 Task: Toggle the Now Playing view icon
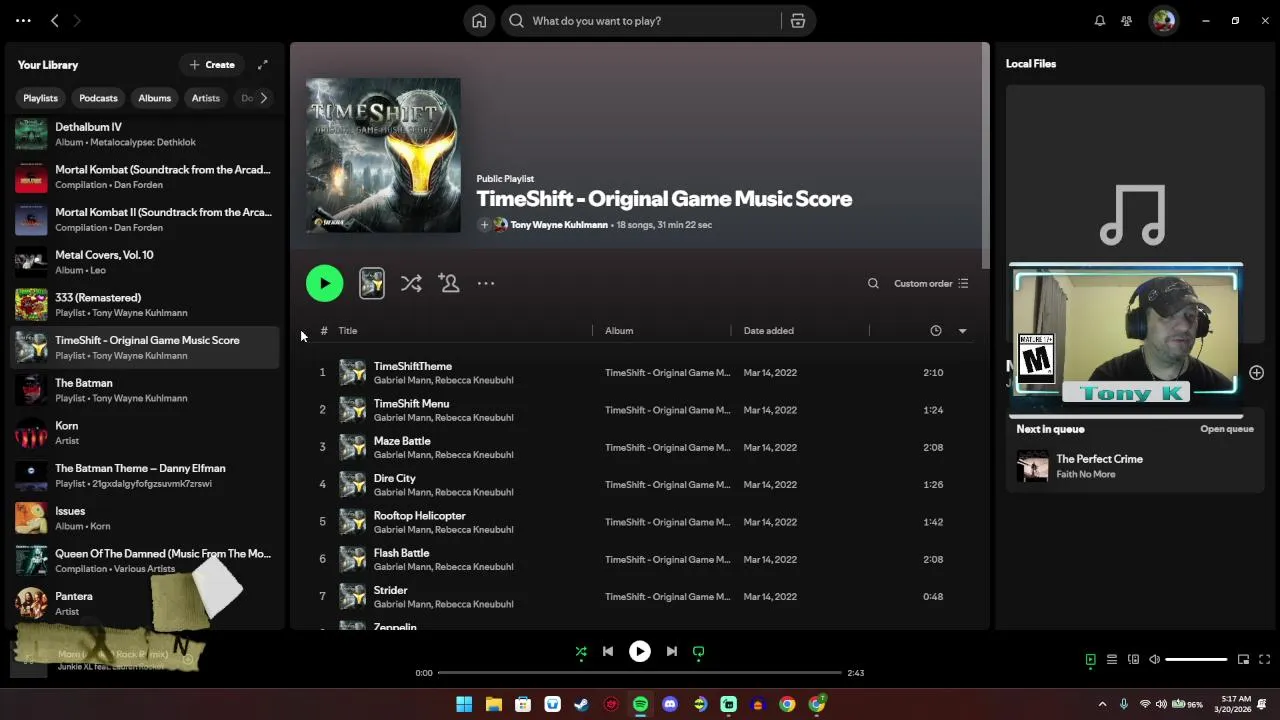(1090, 660)
